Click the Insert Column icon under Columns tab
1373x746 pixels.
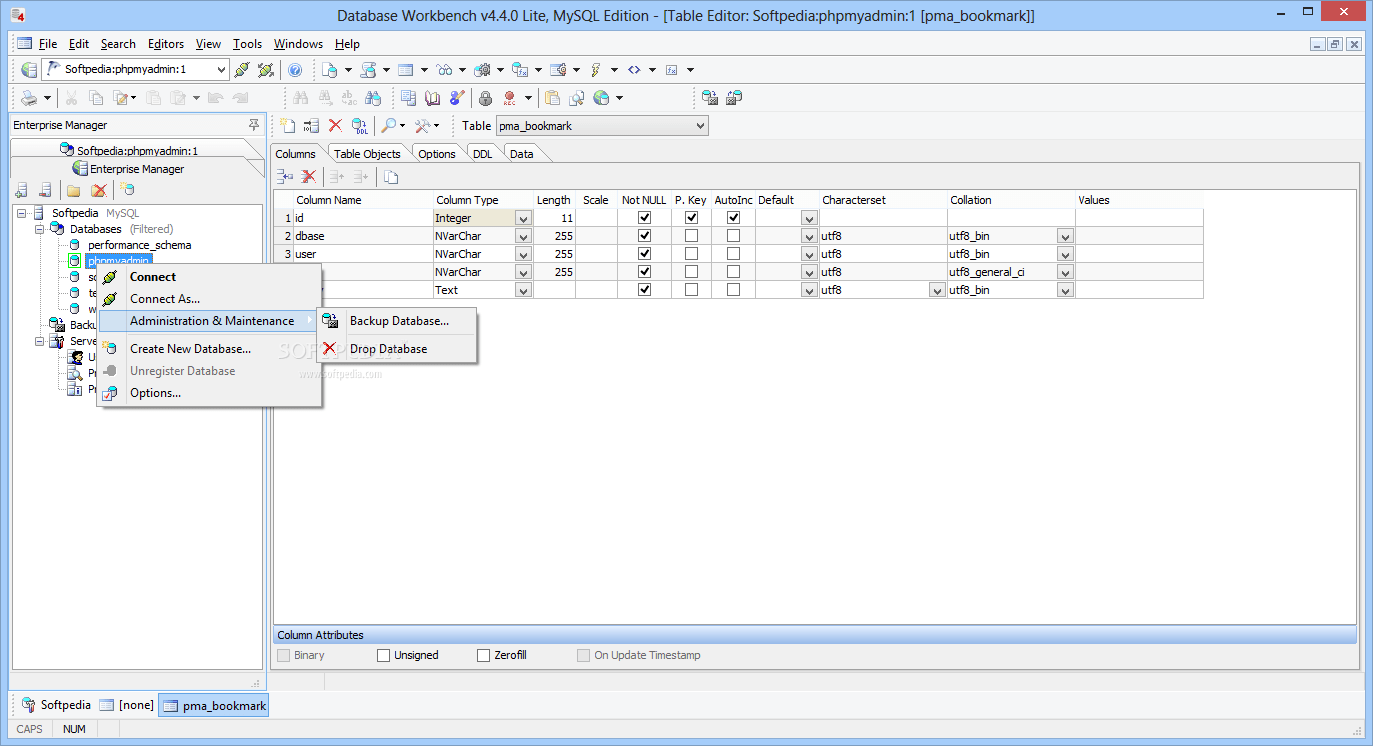(285, 177)
